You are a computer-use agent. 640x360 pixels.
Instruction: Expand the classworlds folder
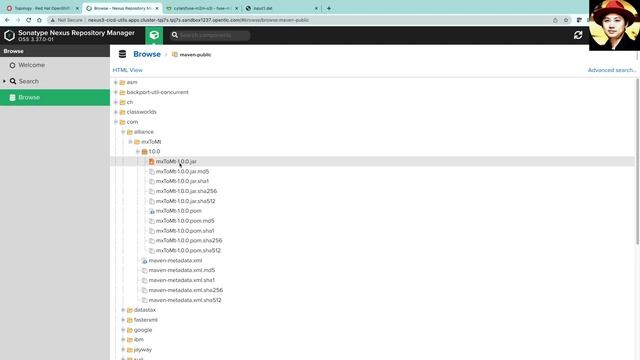point(116,112)
